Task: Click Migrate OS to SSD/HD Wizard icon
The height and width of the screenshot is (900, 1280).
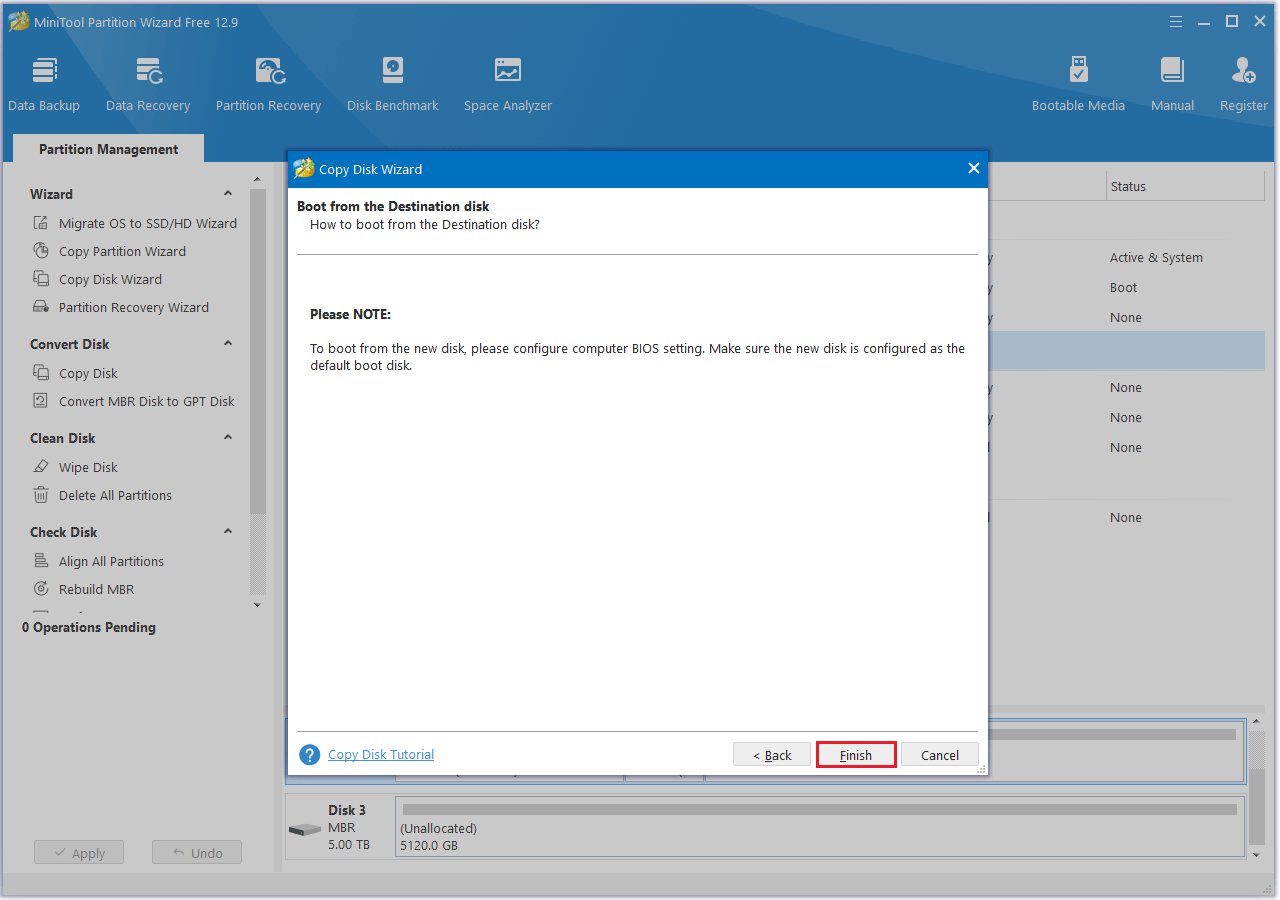Action: coord(41,223)
